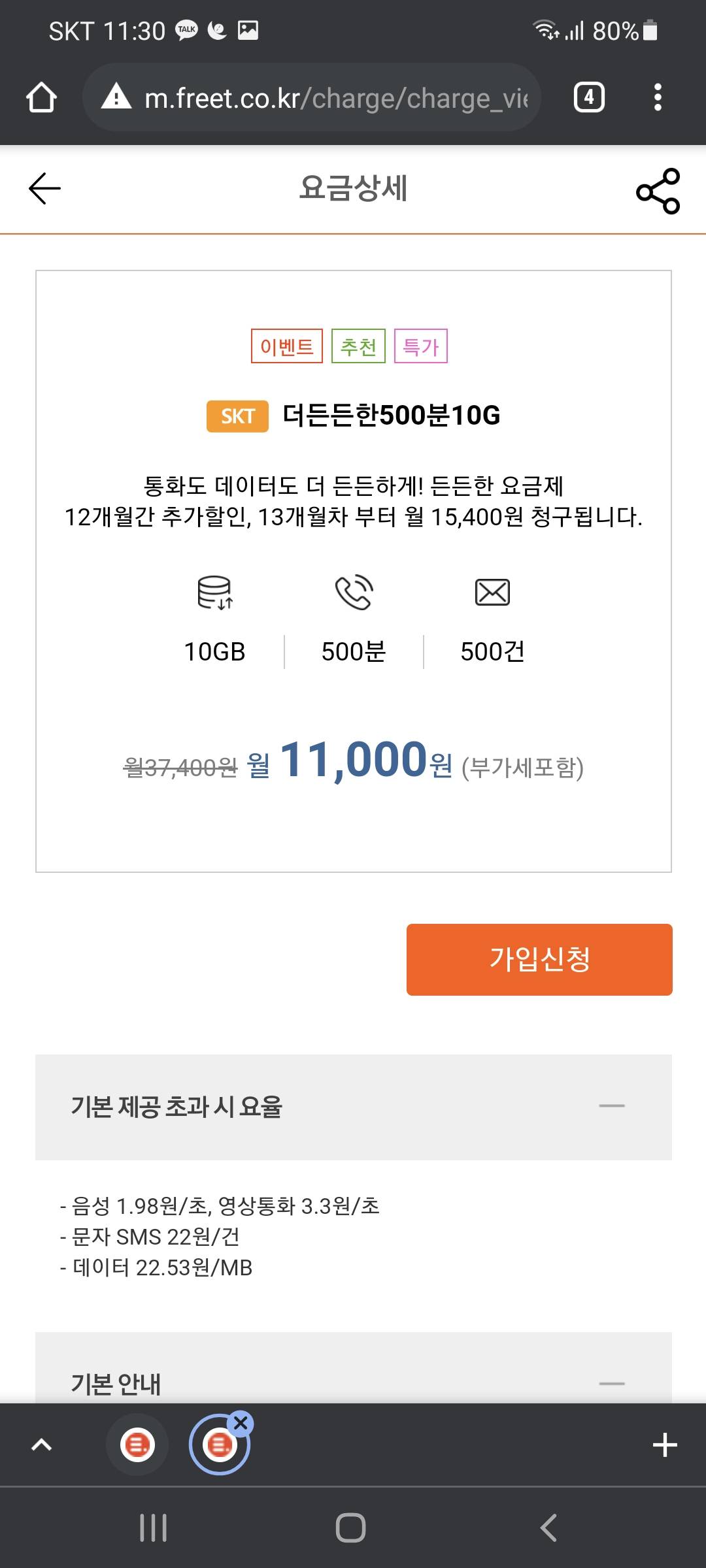706x1568 pixels.
Task: Tap the 이벤트 tag
Action: pyautogui.click(x=287, y=346)
